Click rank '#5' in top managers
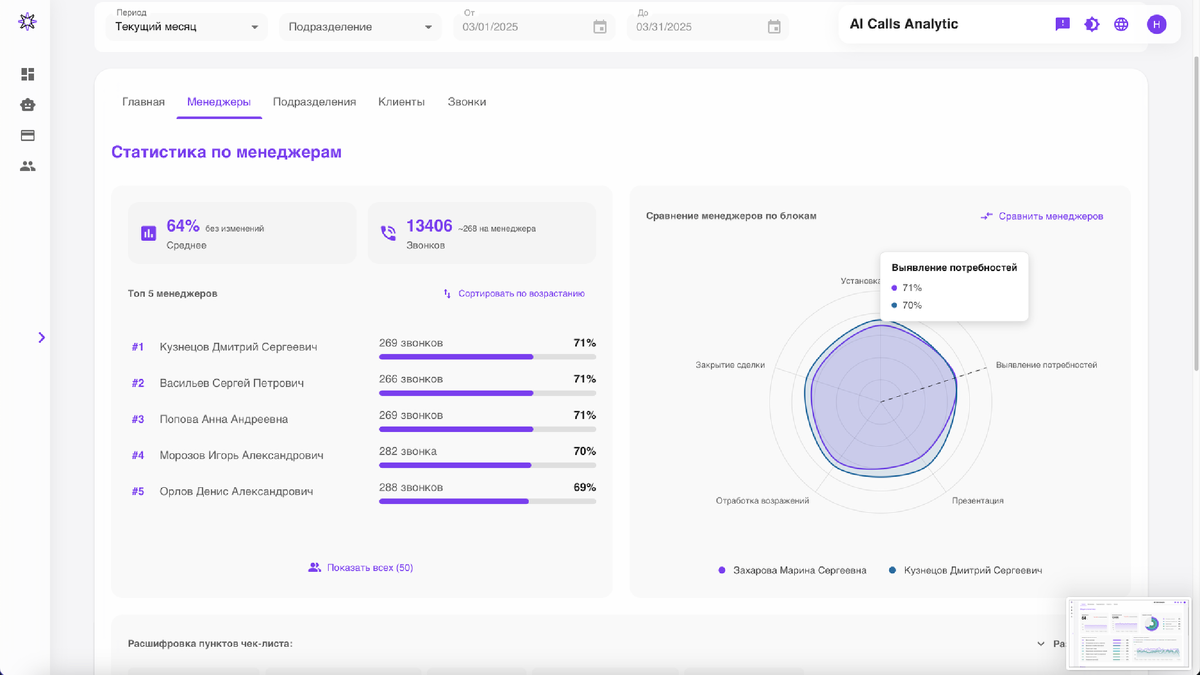Viewport: 1200px width, 675px height. point(138,491)
